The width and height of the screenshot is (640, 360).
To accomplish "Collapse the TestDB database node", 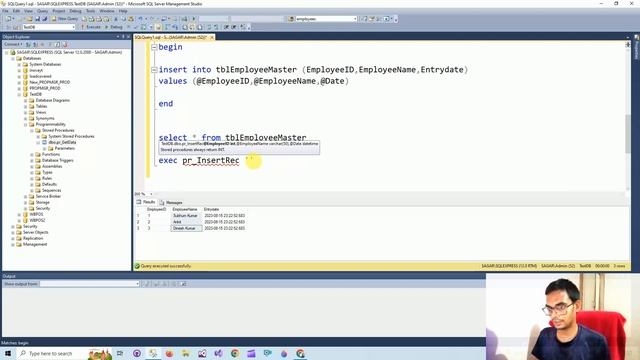I will tap(19, 94).
